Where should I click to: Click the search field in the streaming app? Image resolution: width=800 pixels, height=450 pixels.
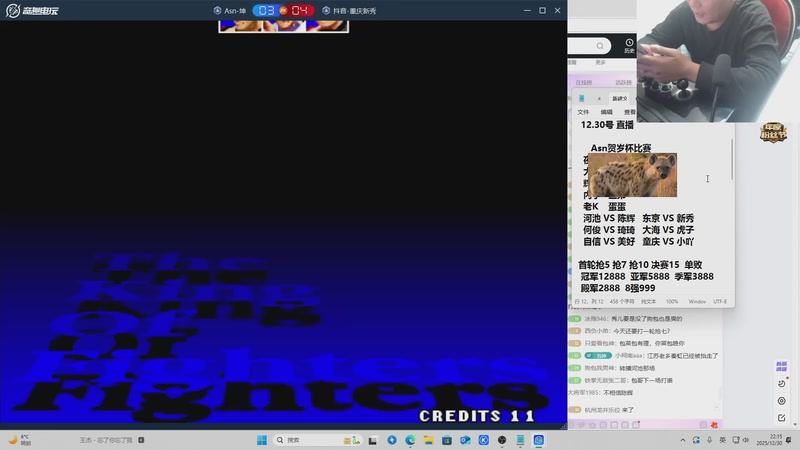point(589,46)
